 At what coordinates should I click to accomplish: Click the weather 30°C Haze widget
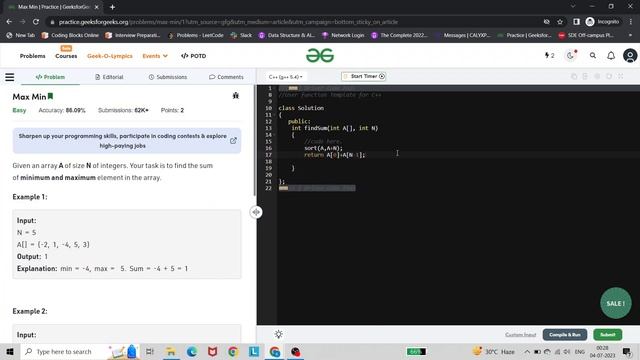[494, 351]
